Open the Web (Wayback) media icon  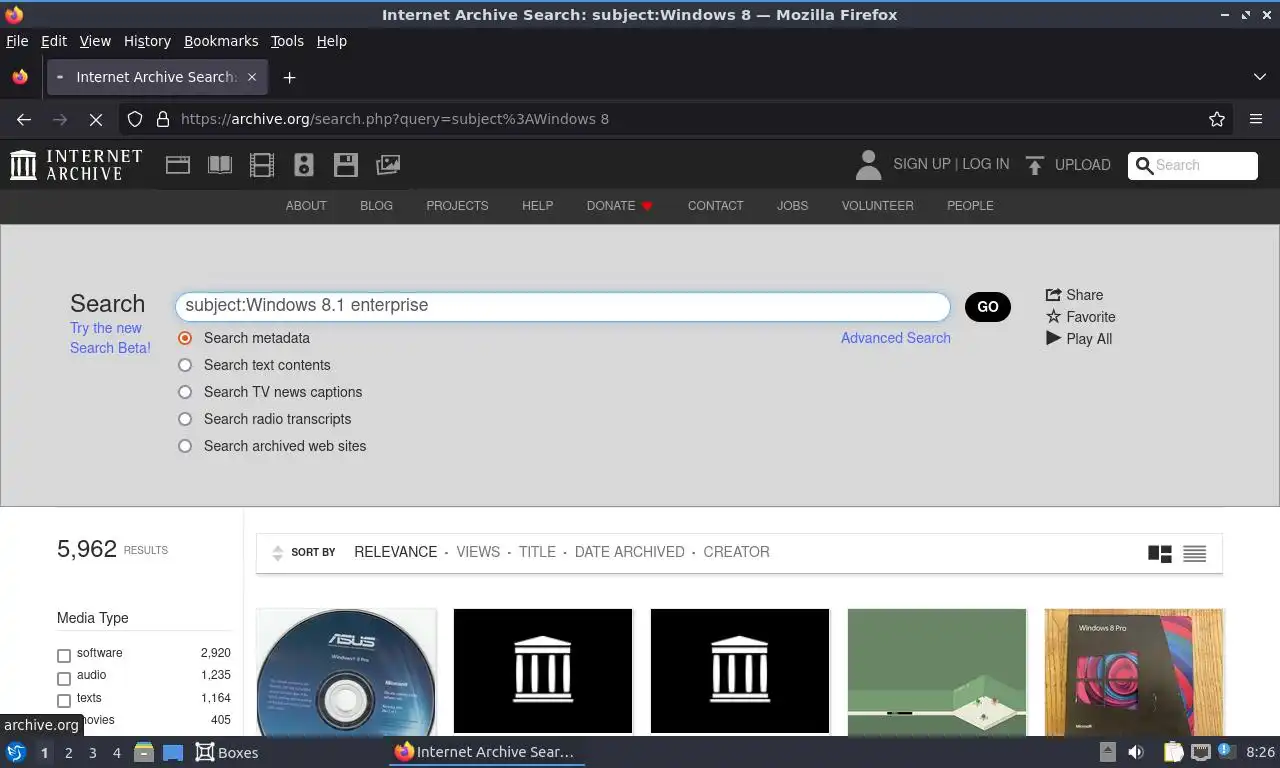coord(178,165)
